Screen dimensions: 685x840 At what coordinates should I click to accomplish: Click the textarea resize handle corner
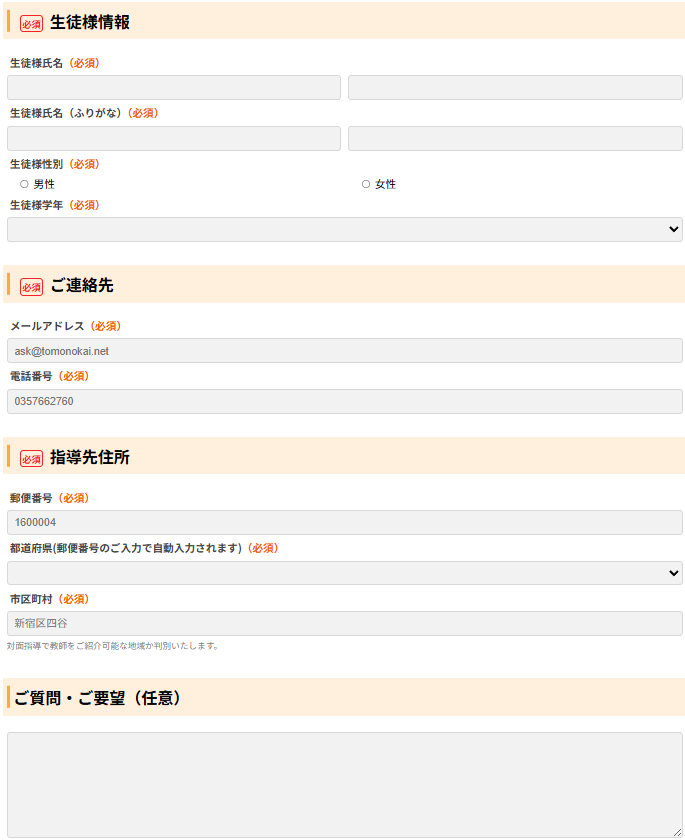pyautogui.click(x=677, y=832)
